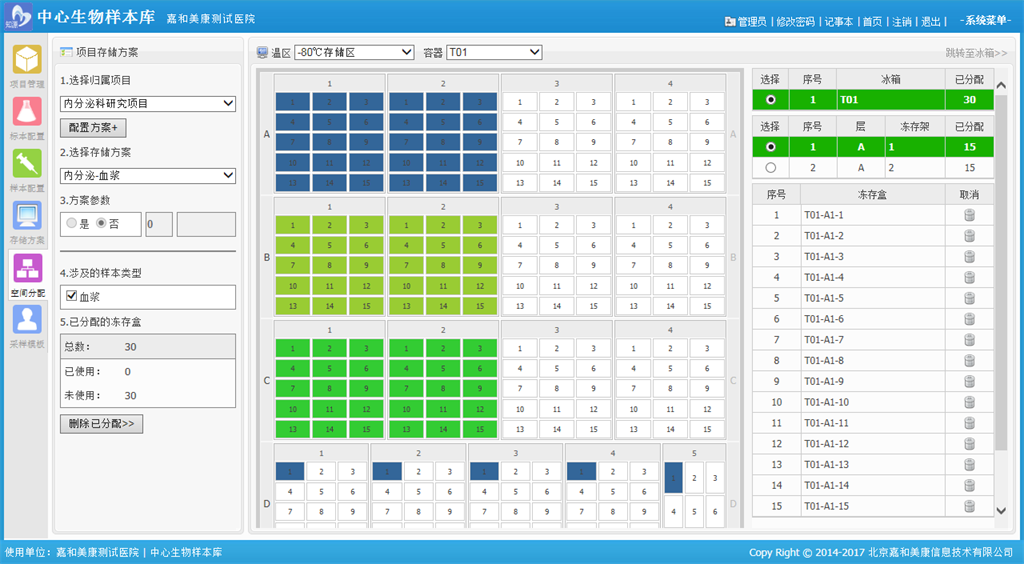Click the right panel scrollbar down arrow
Image resolution: width=1024 pixels, height=564 pixels.
pos(1002,510)
